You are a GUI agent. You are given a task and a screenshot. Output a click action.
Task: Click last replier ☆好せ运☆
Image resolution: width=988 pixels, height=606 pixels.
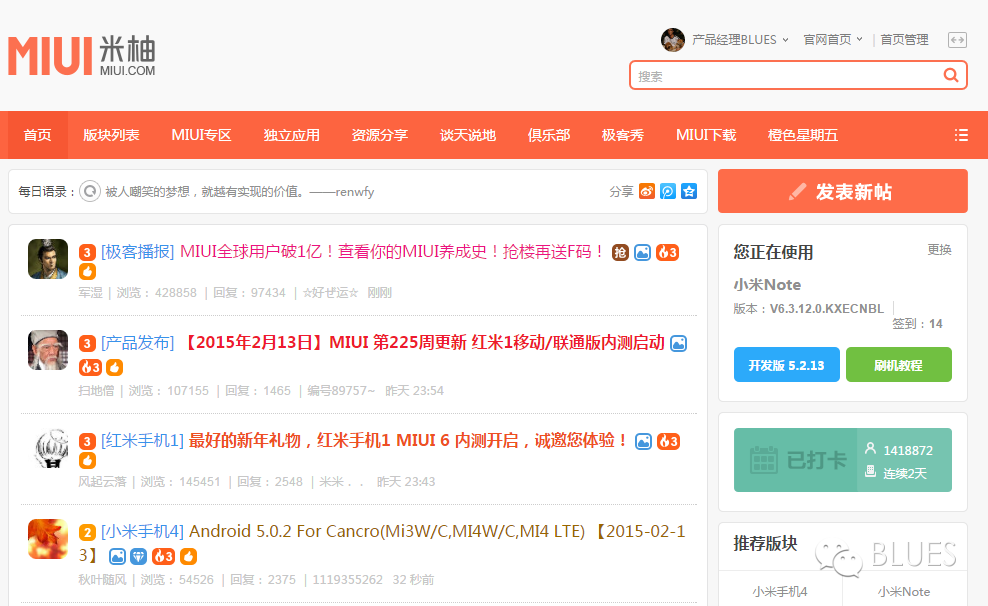(330, 292)
